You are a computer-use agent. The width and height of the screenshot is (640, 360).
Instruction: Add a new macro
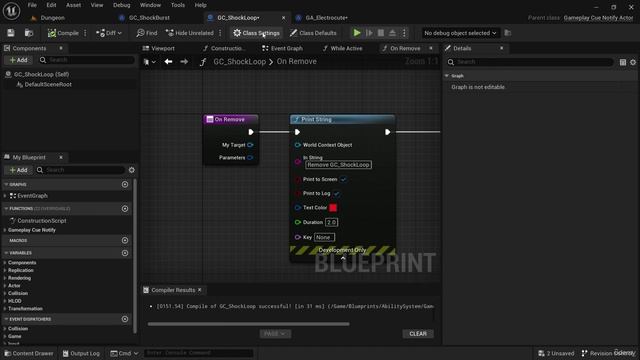(x=125, y=240)
